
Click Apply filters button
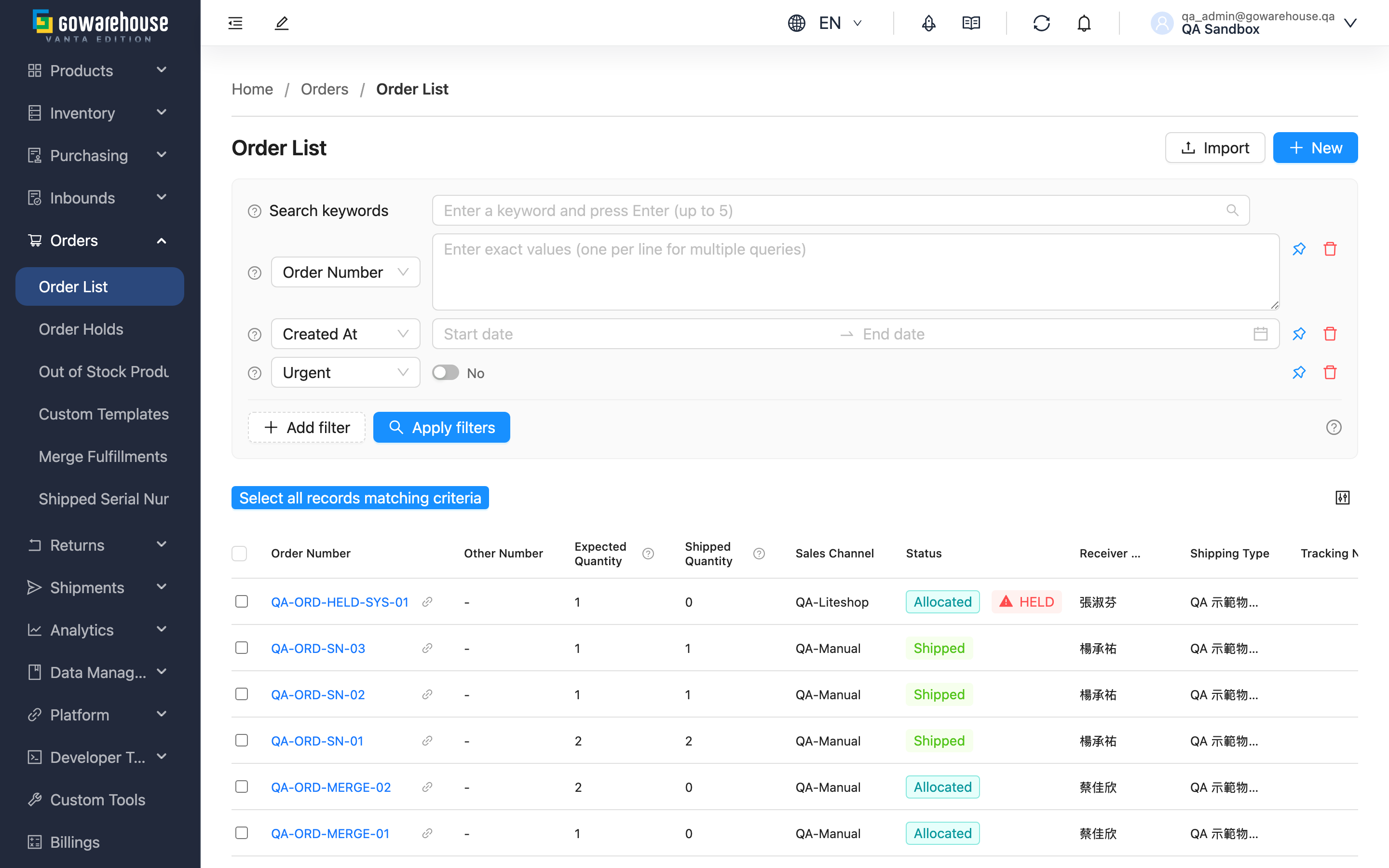pos(441,427)
